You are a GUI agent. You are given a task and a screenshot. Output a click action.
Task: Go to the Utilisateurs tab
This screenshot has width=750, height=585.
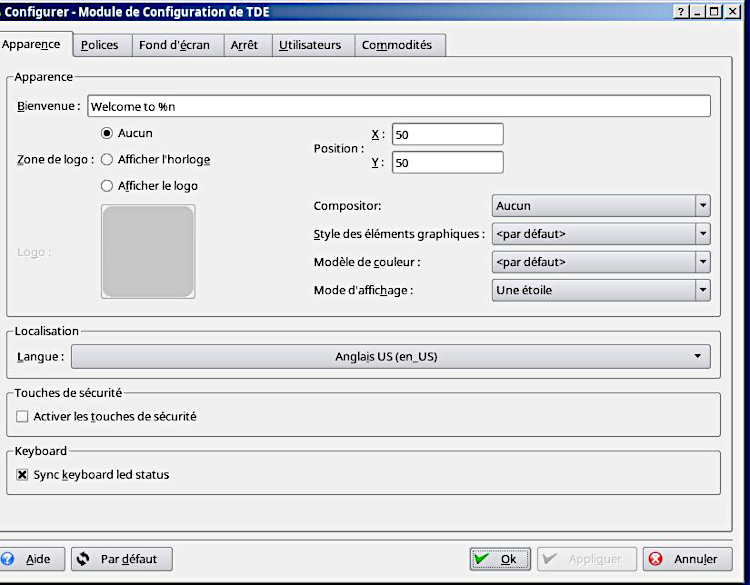coord(313,45)
